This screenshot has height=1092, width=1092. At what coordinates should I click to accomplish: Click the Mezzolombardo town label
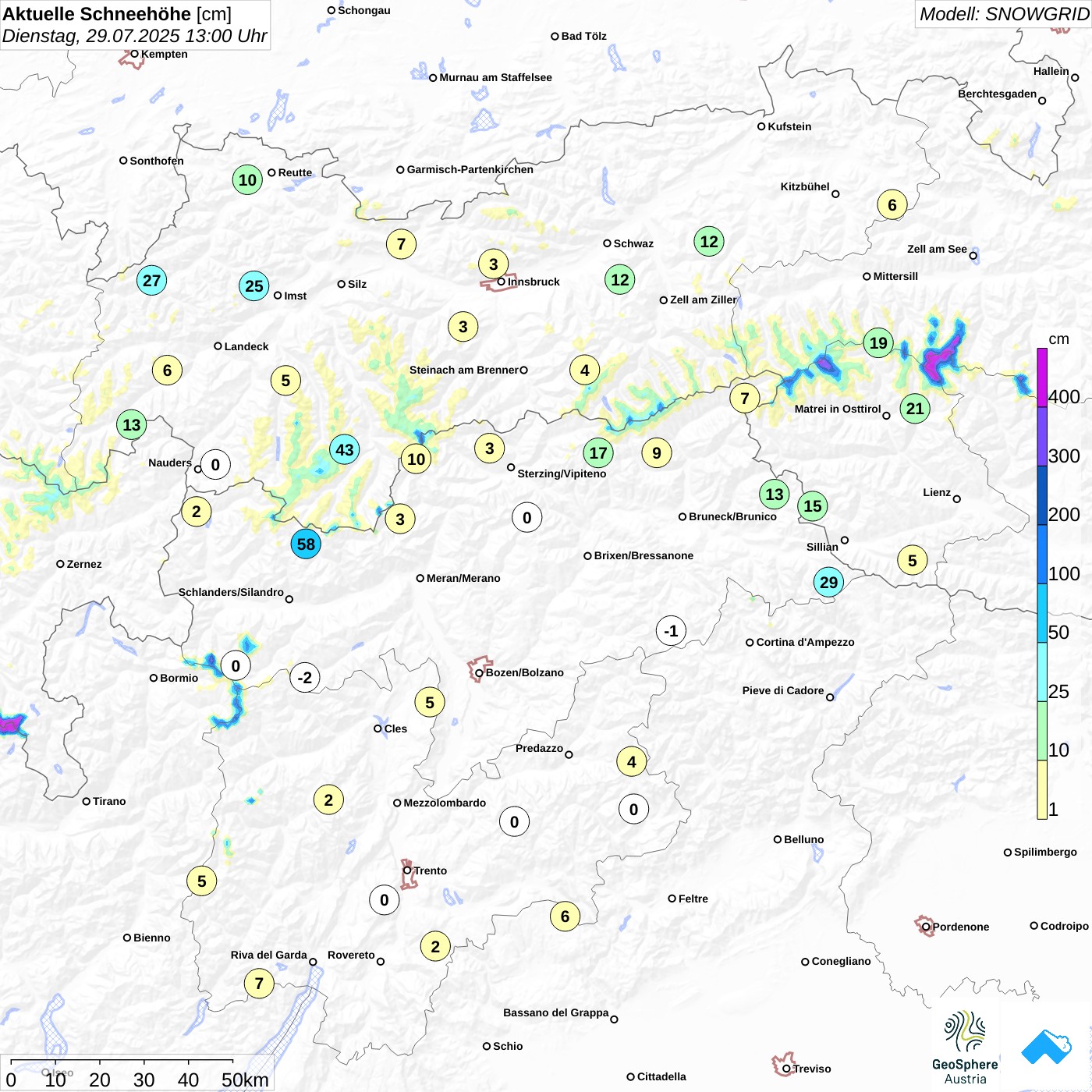point(445,803)
